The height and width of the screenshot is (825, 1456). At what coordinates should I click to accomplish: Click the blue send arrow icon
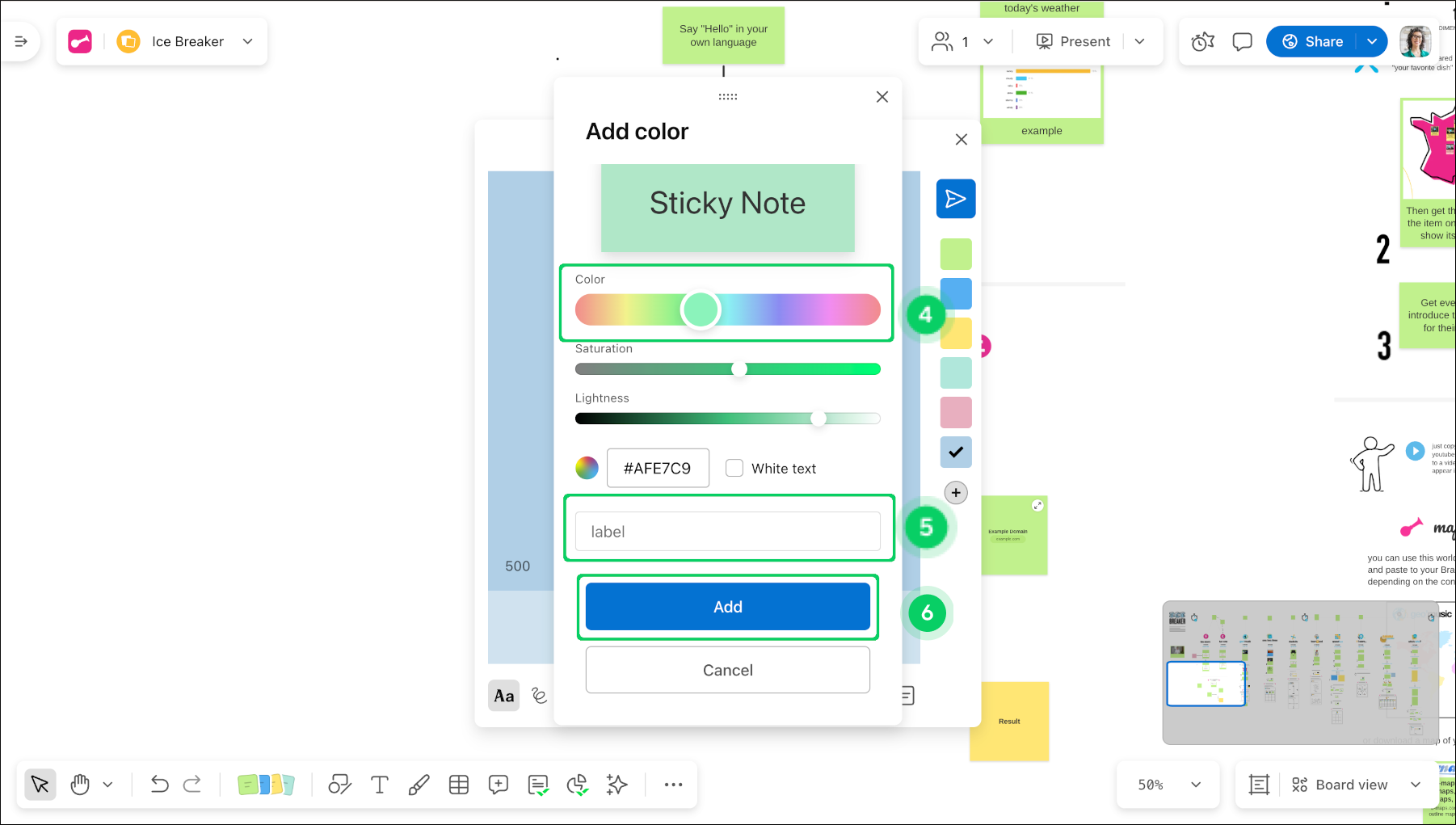click(x=955, y=199)
